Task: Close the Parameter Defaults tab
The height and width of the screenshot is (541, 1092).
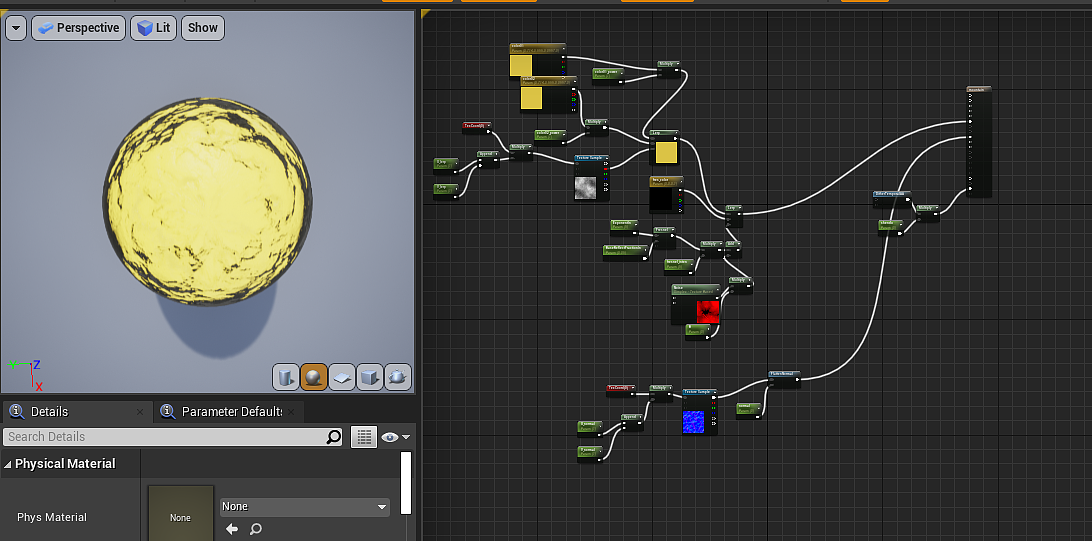Action: (x=291, y=412)
